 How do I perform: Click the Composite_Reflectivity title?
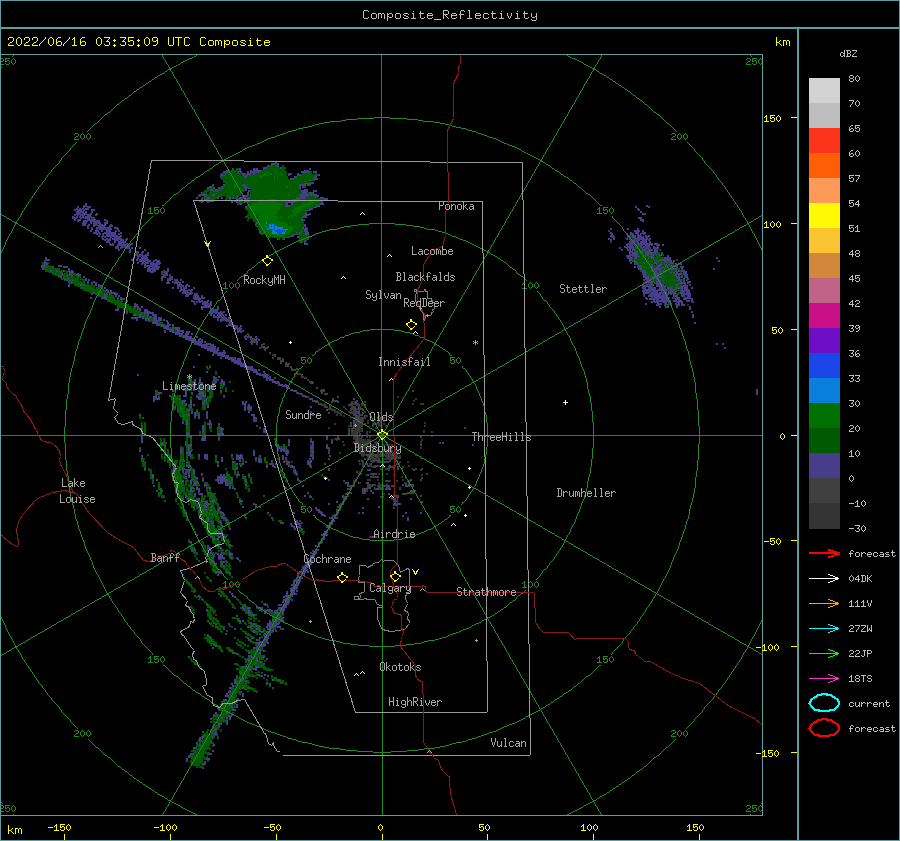(449, 15)
